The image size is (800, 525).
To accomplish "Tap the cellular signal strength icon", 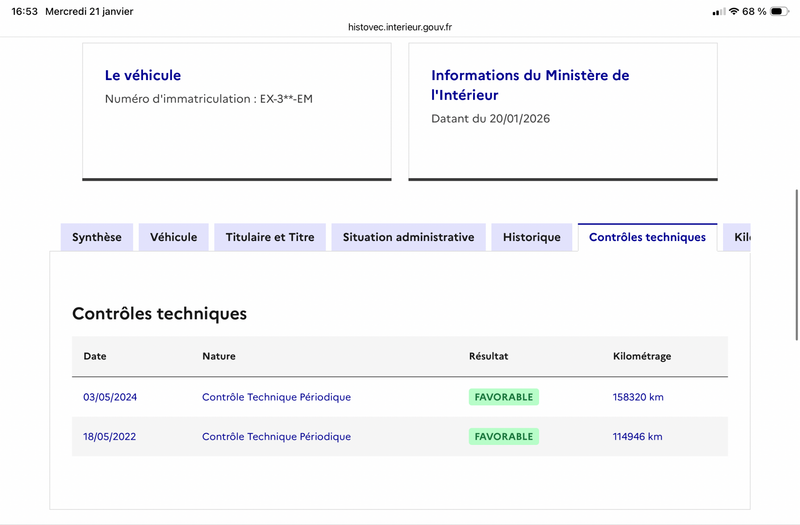I will pos(718,11).
